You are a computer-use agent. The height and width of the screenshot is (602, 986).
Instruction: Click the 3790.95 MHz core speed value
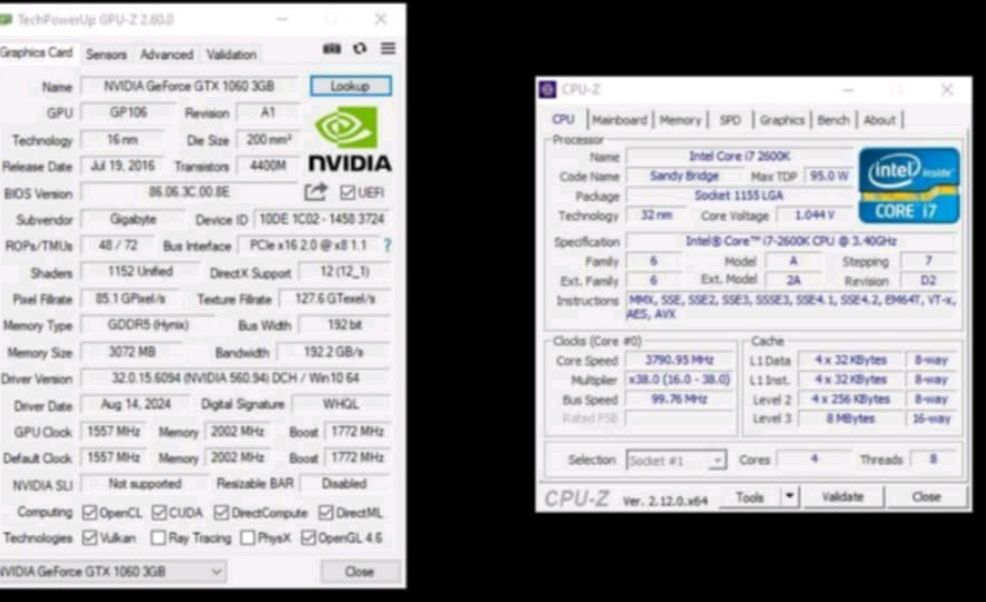679,360
